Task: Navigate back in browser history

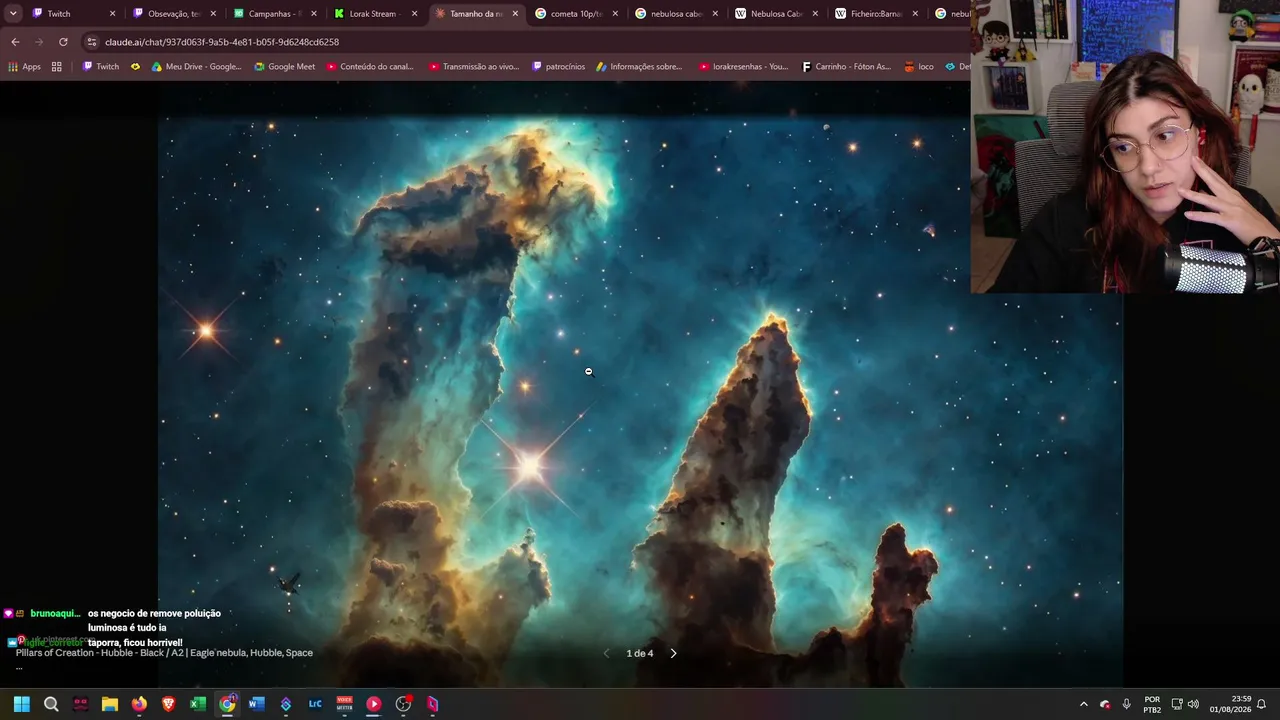Action: point(15,42)
